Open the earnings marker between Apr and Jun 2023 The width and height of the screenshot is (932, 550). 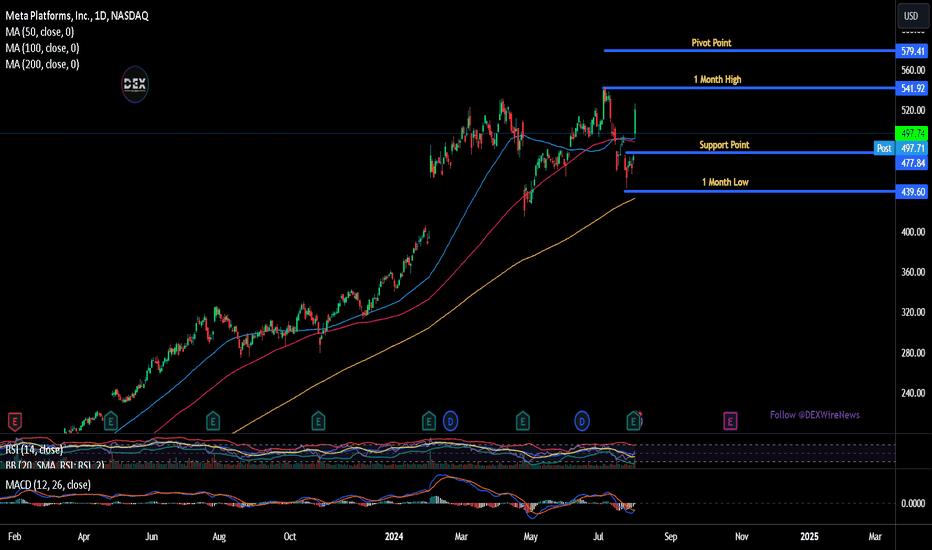tap(111, 422)
